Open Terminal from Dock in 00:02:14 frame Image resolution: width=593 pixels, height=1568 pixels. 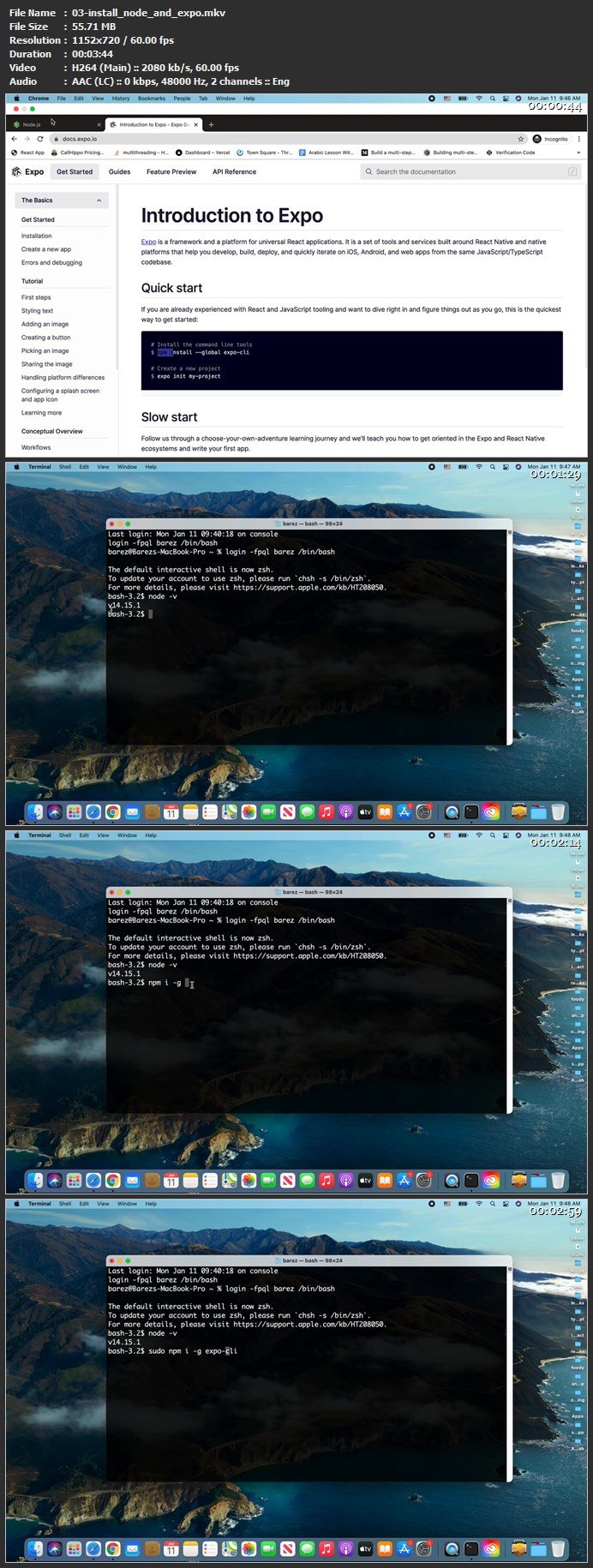[471, 1180]
